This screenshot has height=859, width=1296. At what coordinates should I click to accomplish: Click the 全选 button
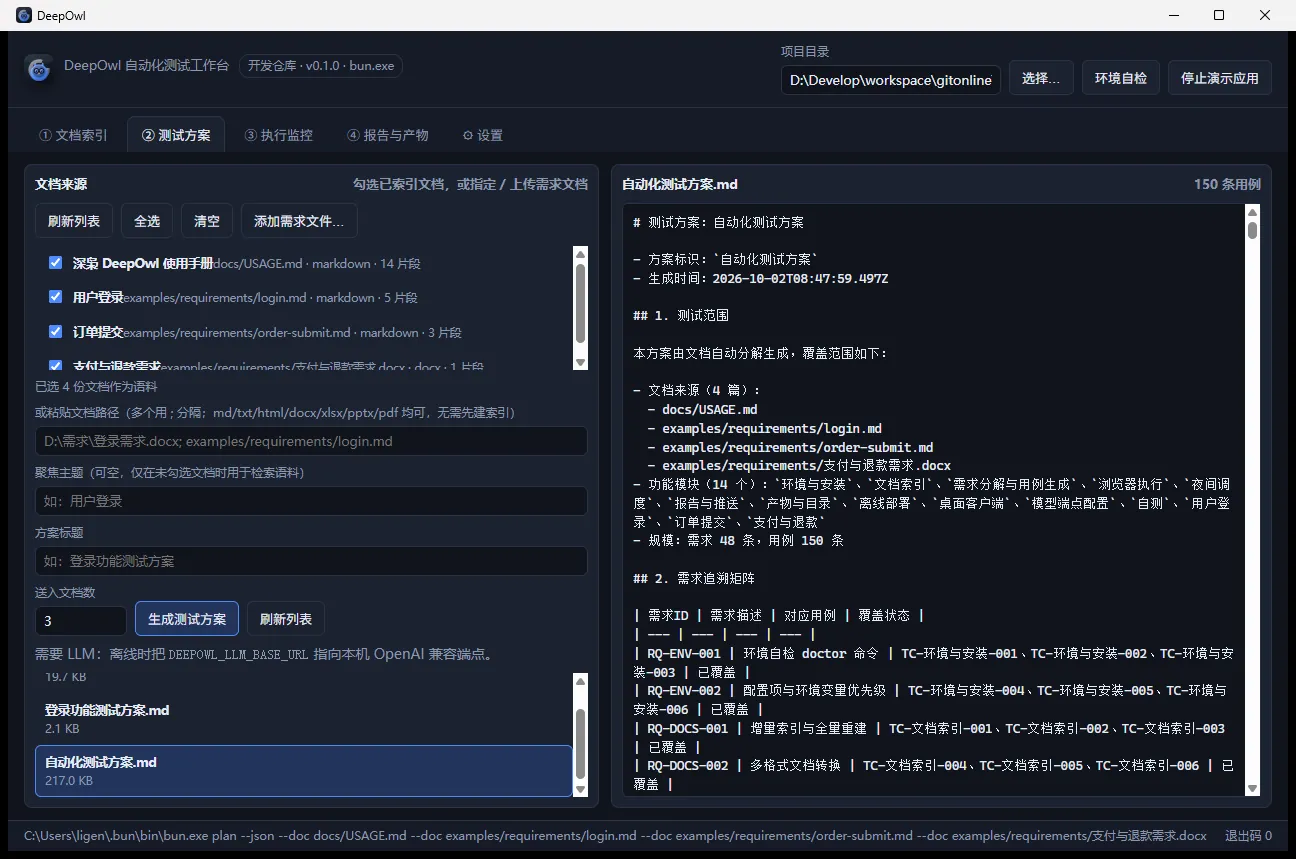pyautogui.click(x=147, y=221)
